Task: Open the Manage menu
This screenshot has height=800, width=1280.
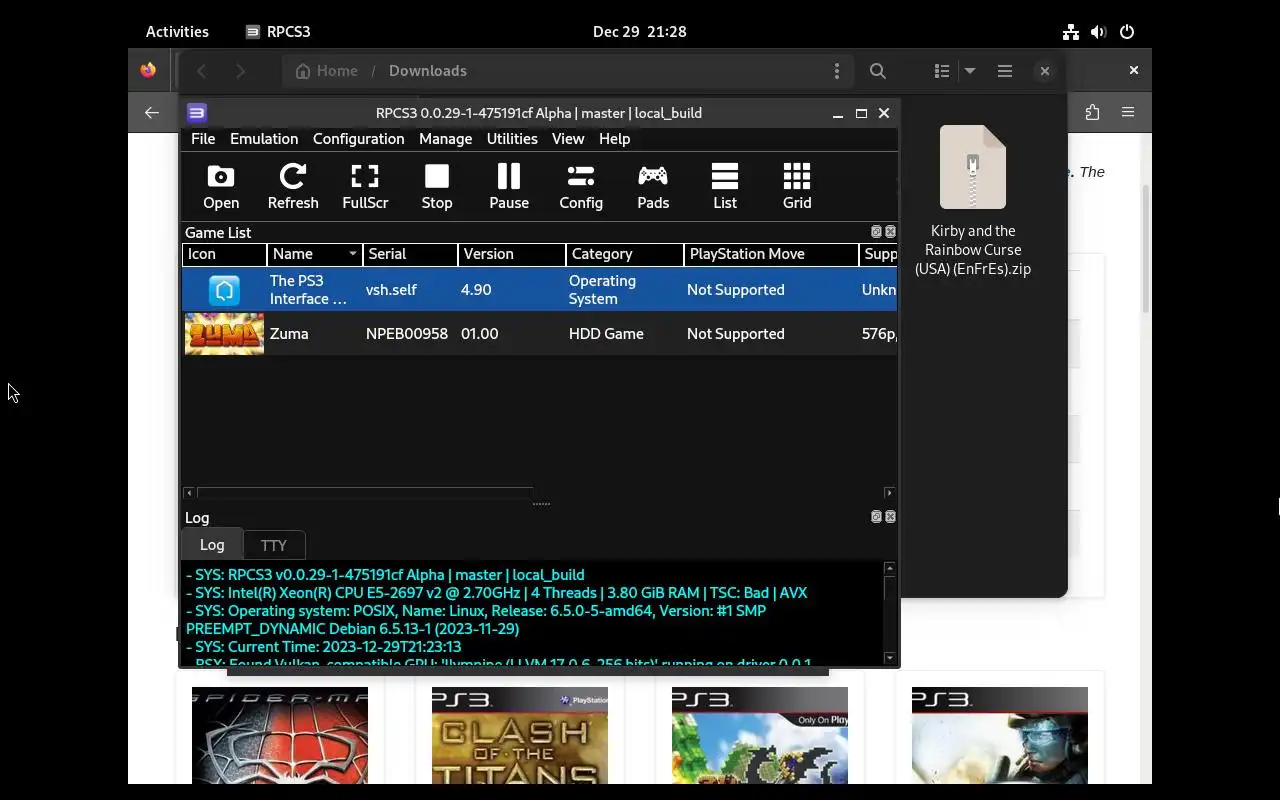Action: pyautogui.click(x=445, y=139)
